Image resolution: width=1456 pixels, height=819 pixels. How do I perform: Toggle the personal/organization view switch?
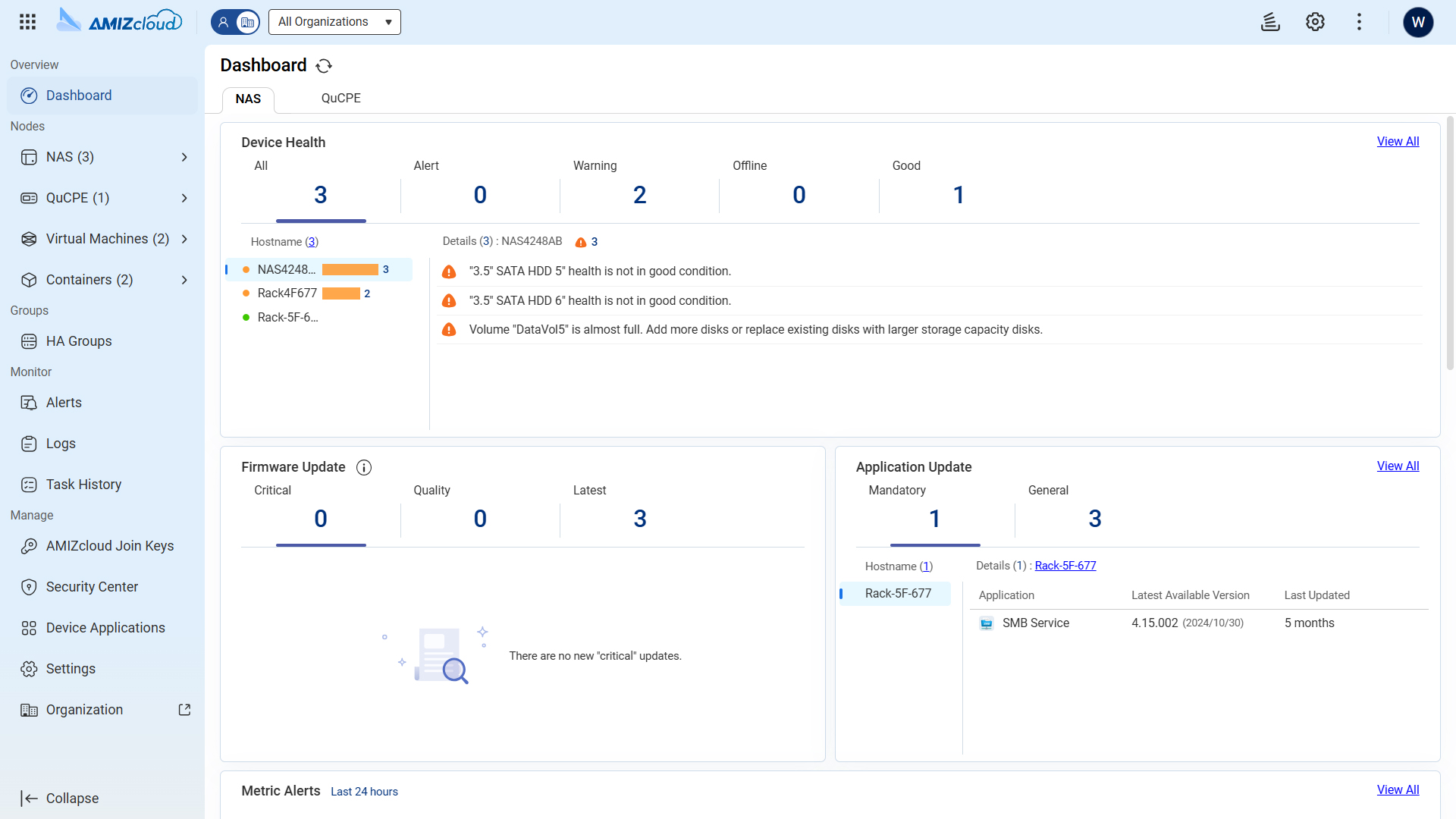point(235,22)
